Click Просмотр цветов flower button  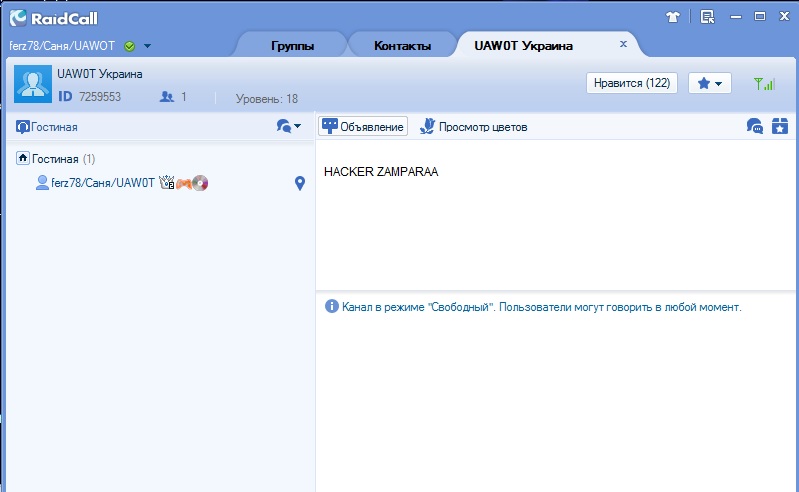pos(473,126)
